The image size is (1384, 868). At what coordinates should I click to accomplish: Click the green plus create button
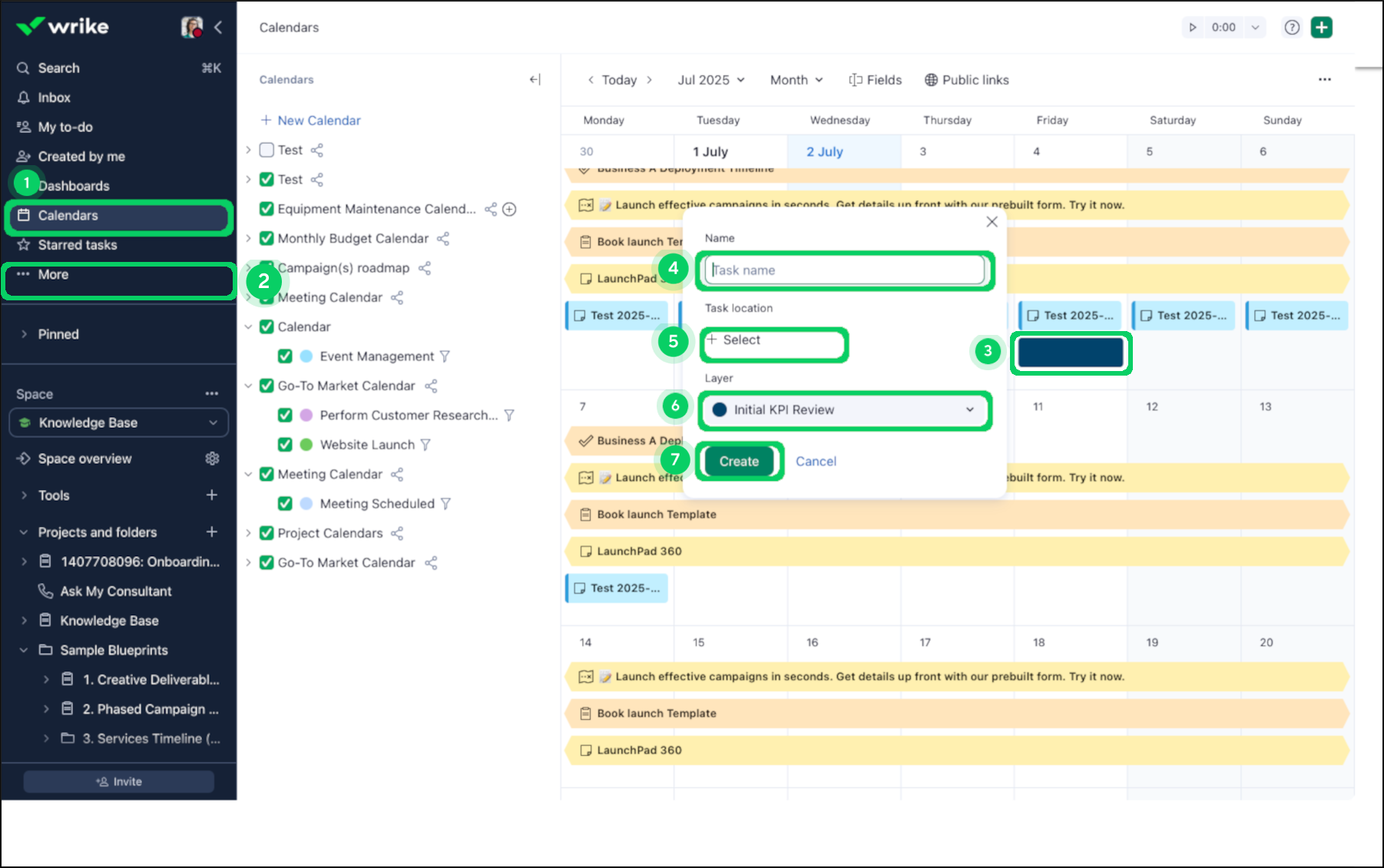tap(1321, 28)
